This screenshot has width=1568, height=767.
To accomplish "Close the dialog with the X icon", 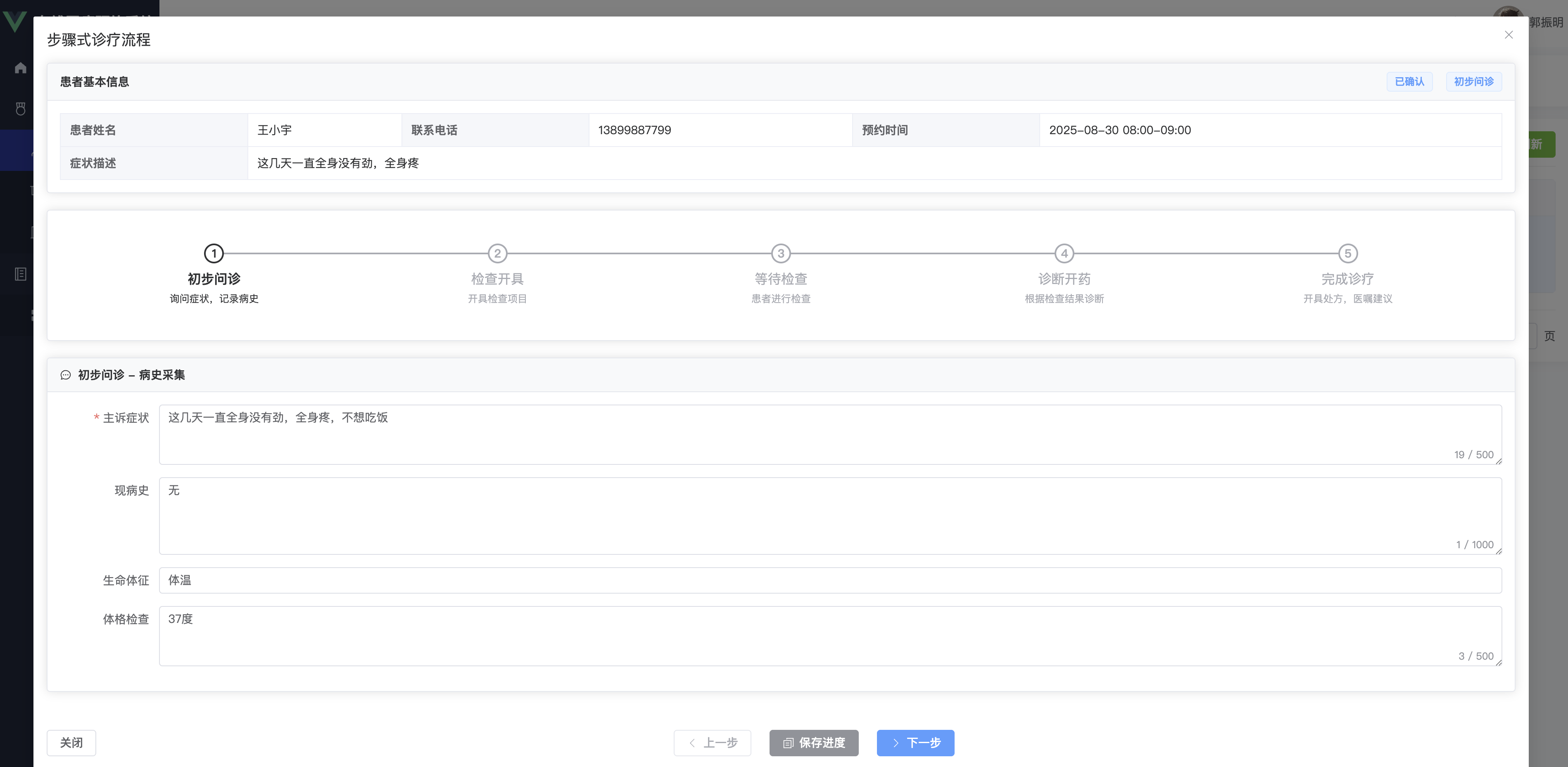I will point(1509,35).
